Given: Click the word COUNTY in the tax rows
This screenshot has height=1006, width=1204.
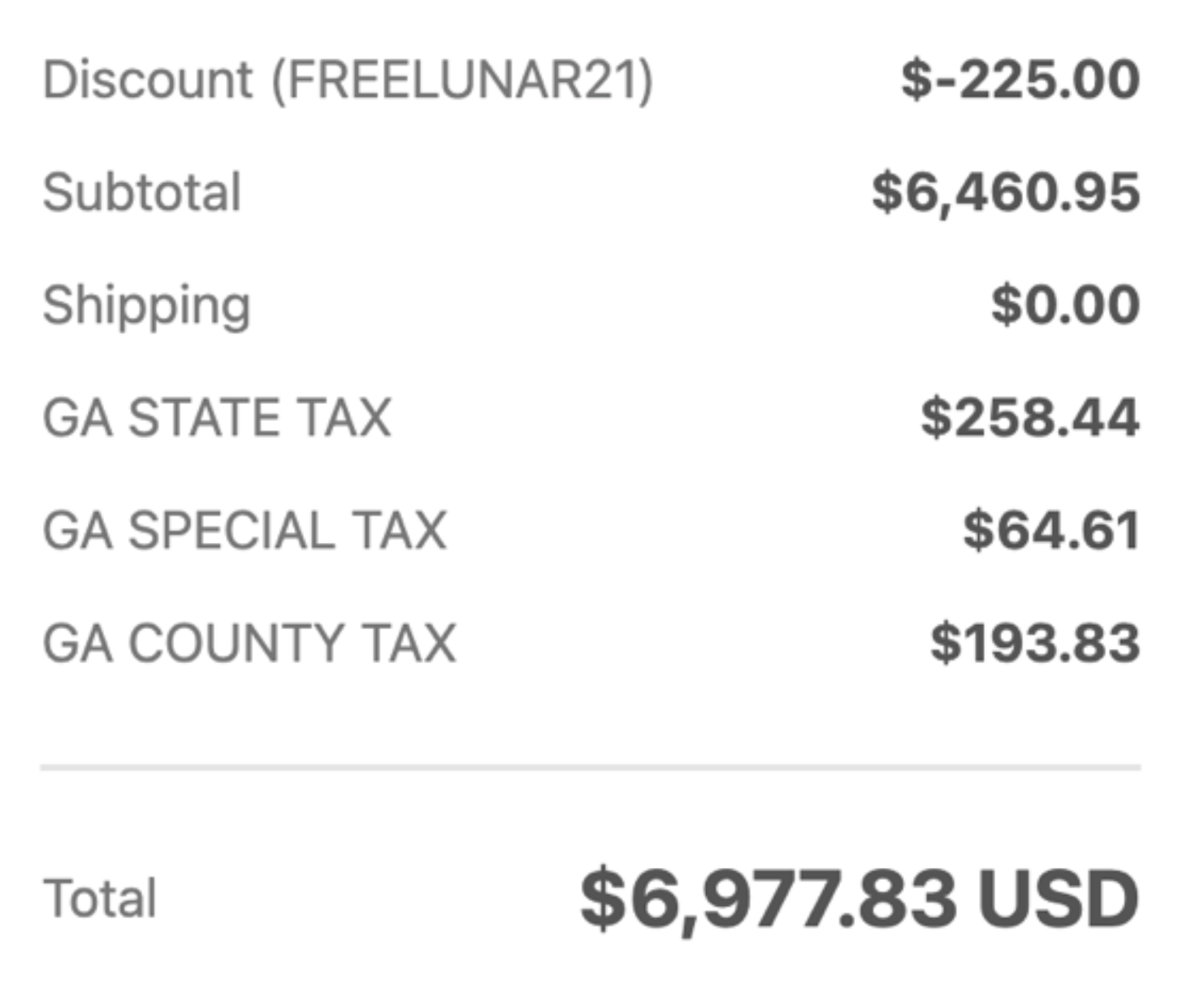Looking at the screenshot, I should 236,644.
